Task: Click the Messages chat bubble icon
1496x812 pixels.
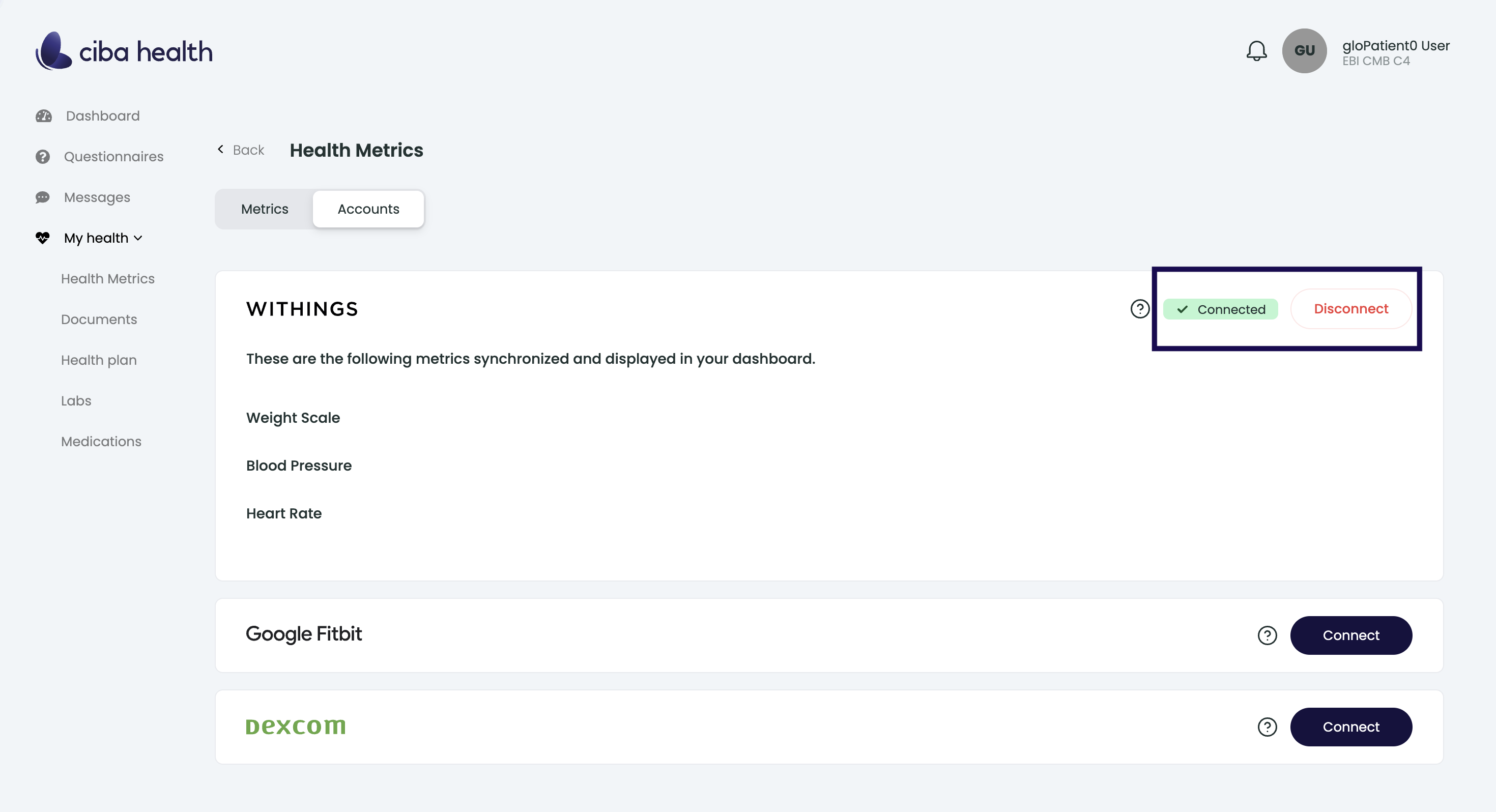Action: [42, 197]
